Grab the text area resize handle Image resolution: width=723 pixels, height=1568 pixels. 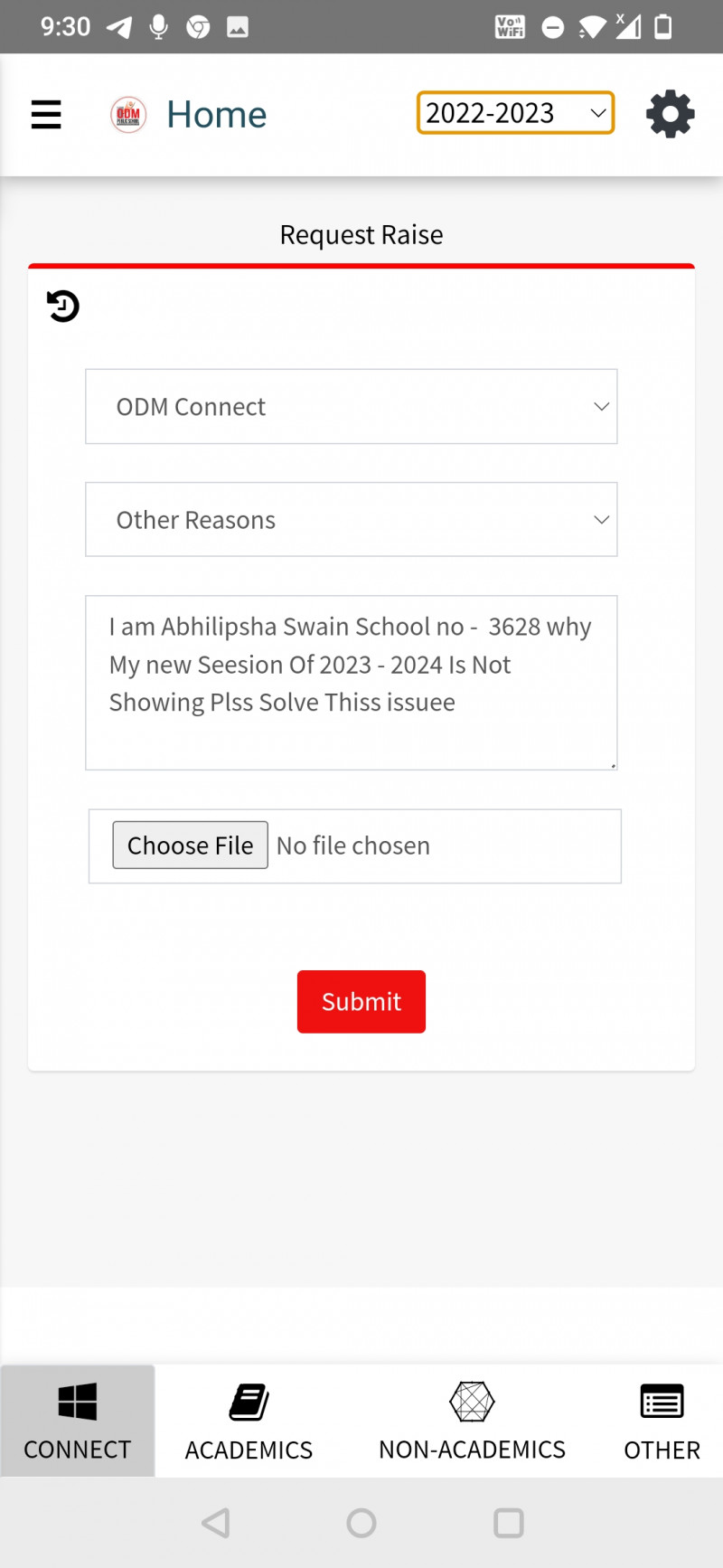pos(613,765)
